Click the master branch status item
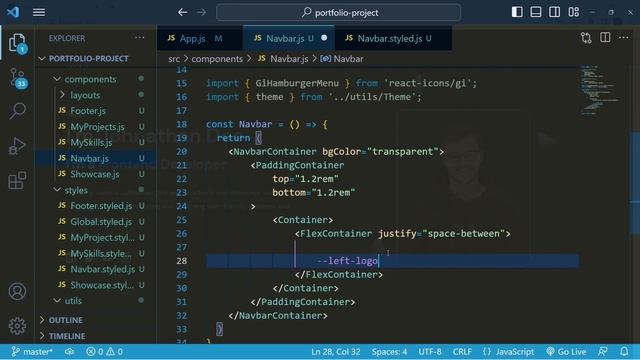This screenshot has width=640, height=360. (32, 351)
